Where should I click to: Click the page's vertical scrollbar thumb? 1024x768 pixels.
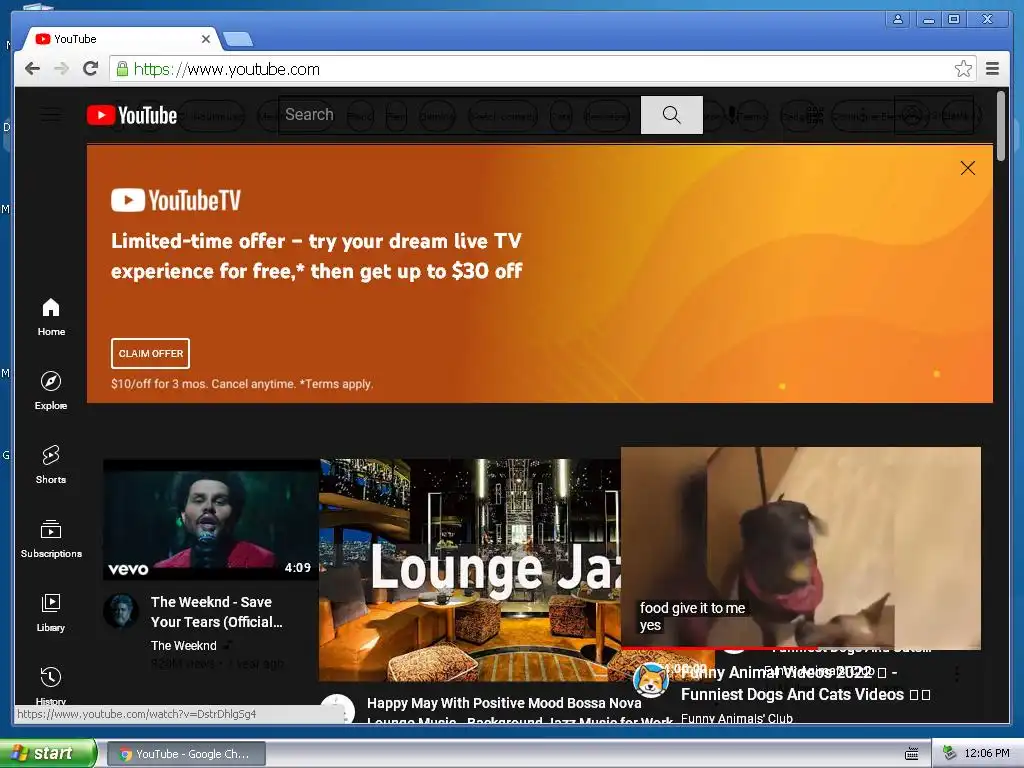(1000, 126)
